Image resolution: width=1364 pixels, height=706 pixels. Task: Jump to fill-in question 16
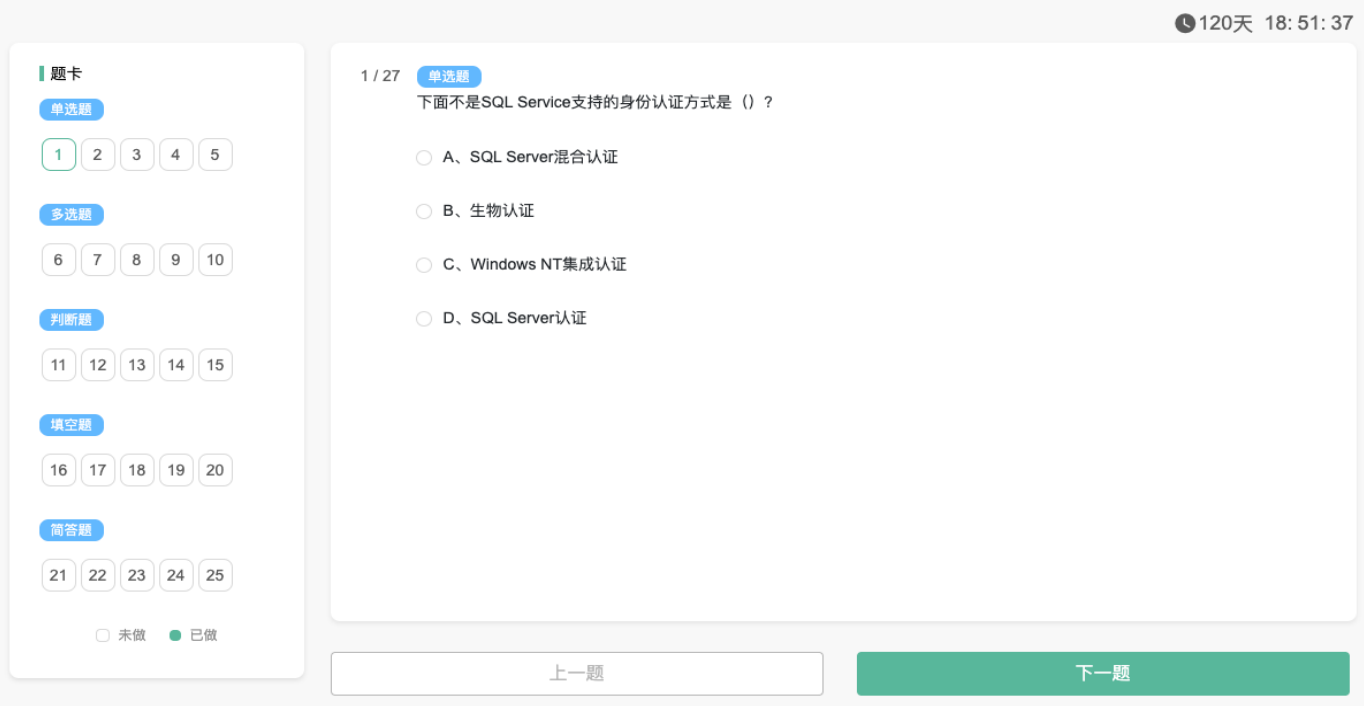tap(59, 470)
